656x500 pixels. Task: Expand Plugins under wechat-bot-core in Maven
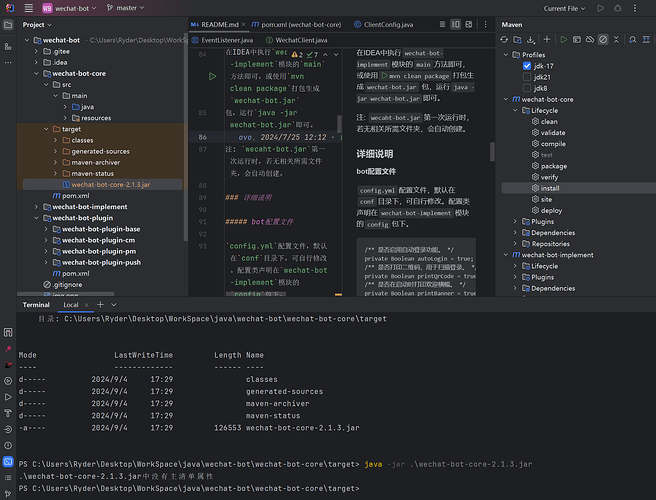click(515, 221)
